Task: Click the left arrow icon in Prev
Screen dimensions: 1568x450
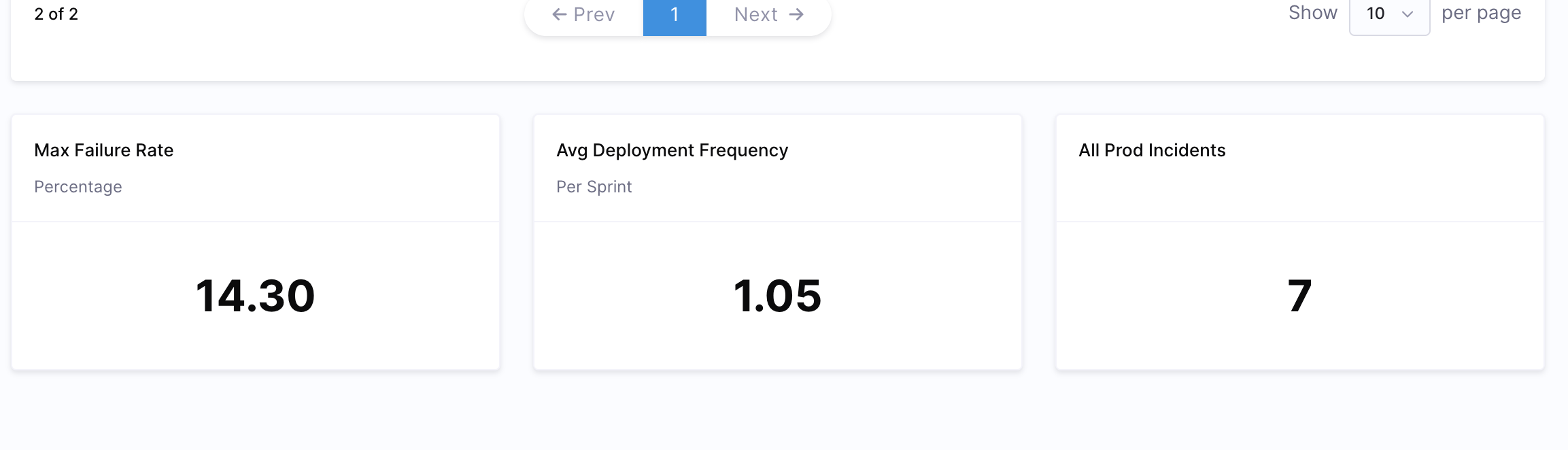Action: coord(559,14)
